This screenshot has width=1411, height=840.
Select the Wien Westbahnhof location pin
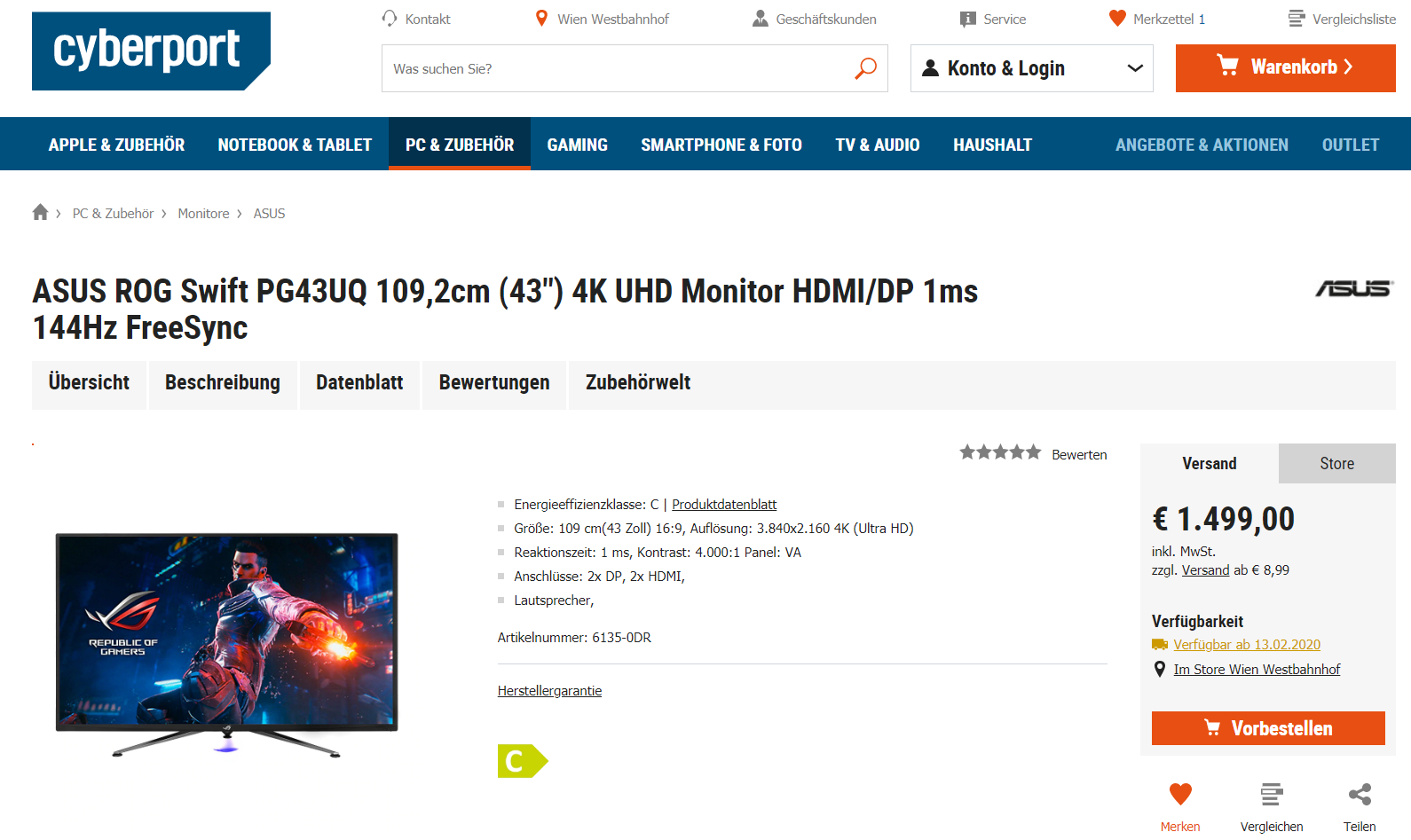(541, 18)
